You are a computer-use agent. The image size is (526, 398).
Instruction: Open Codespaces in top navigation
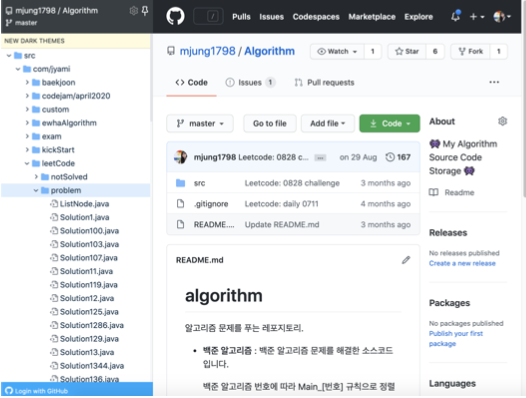click(x=316, y=16)
